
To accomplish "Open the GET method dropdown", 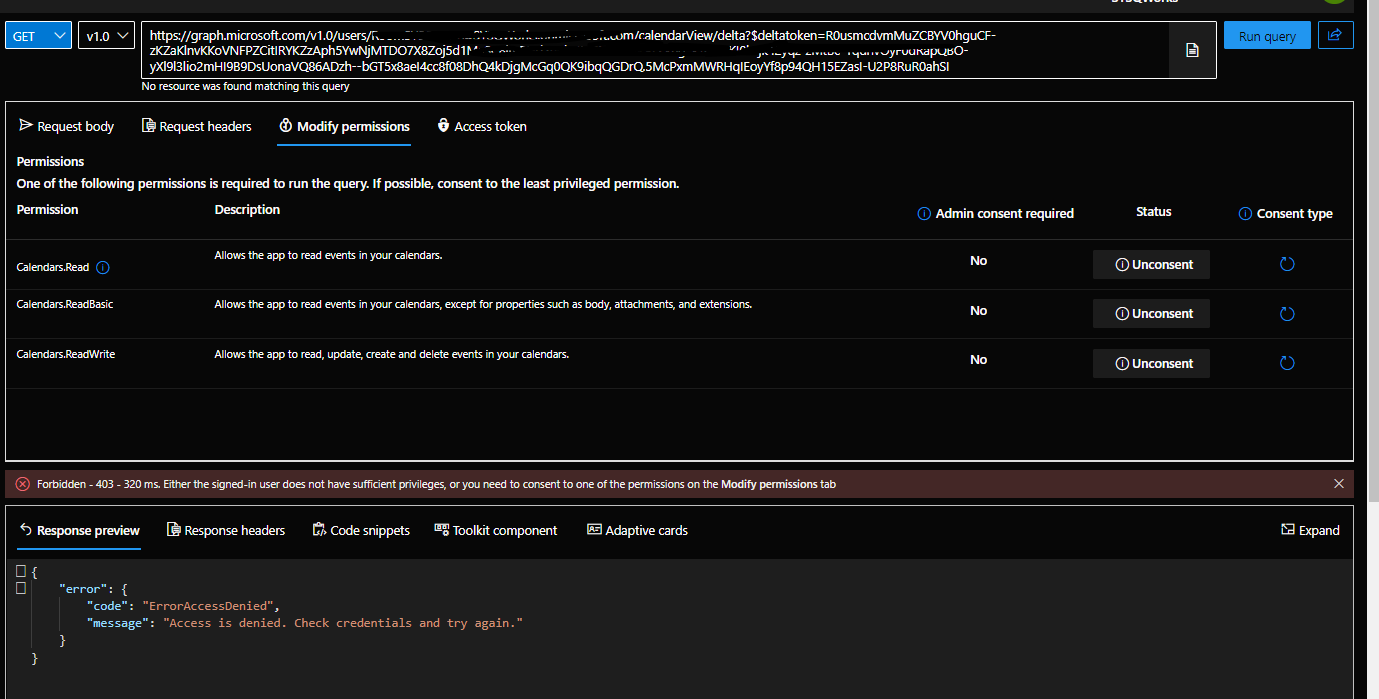I will click(x=38, y=36).
